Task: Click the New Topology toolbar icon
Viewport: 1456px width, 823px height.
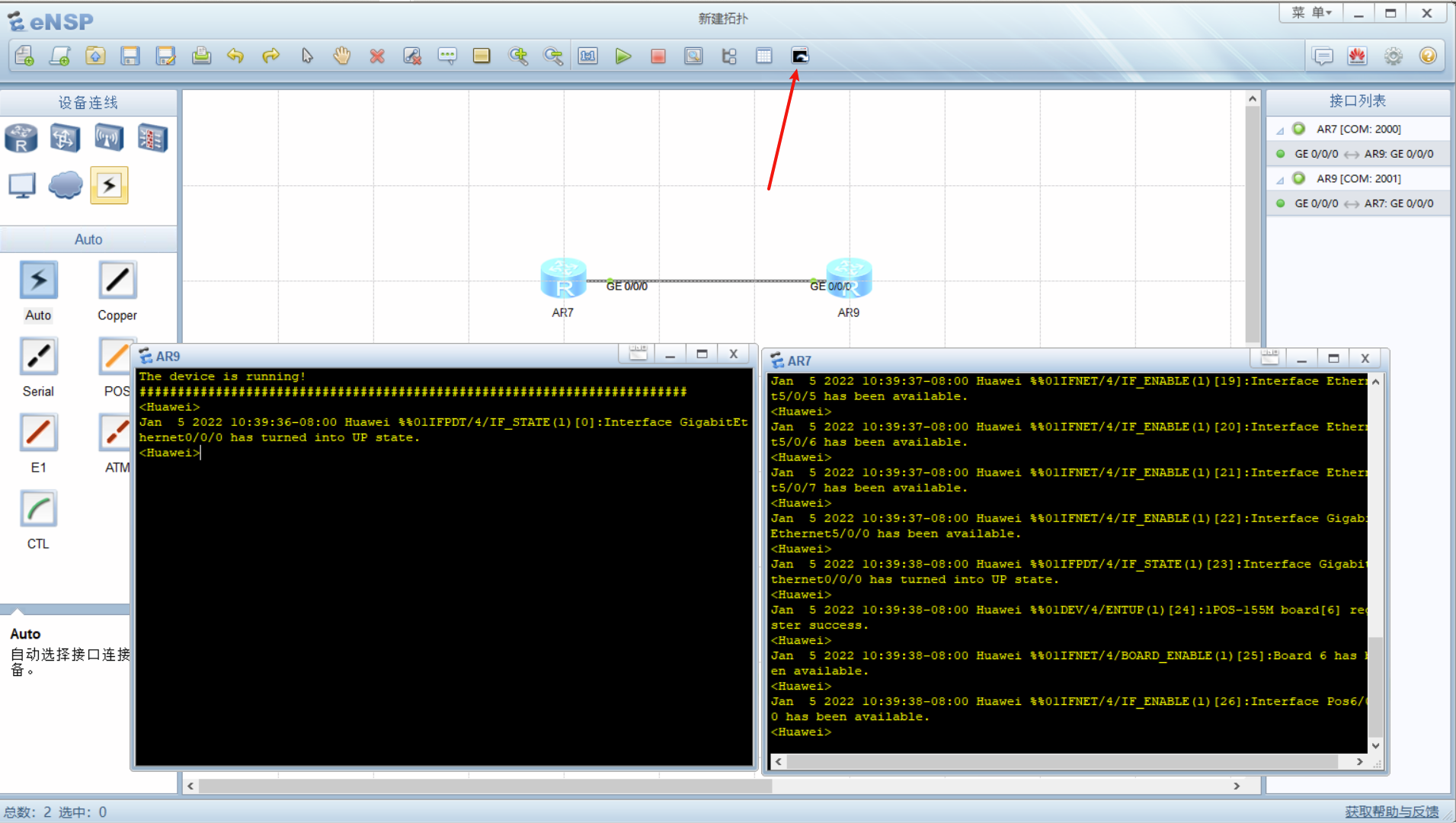Action: [x=24, y=56]
